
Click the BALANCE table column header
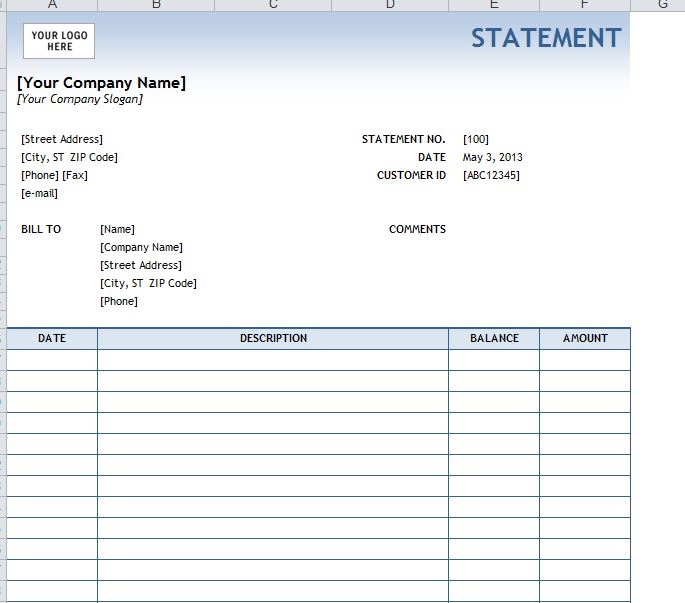click(494, 338)
